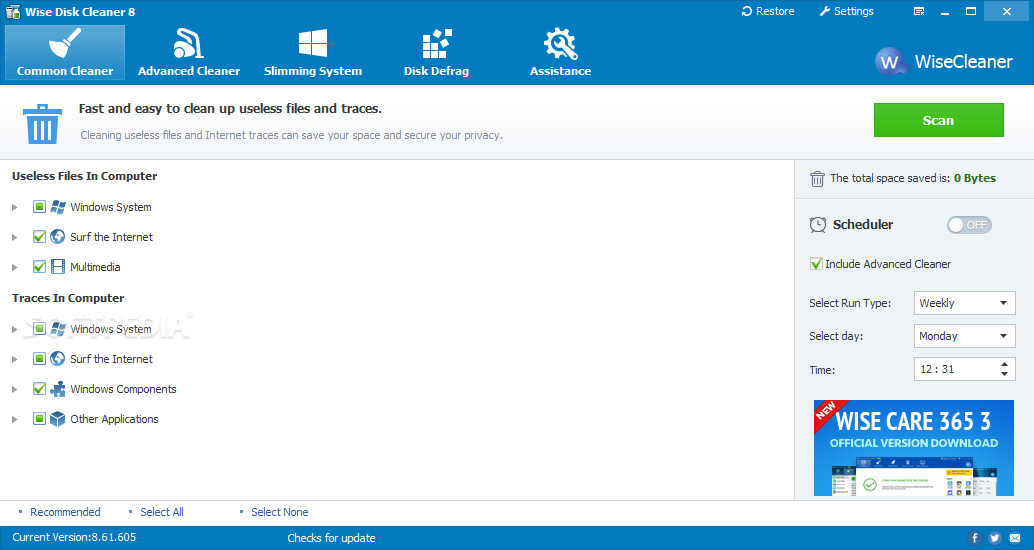Expand Surf the Internet under Traces
The height and width of the screenshot is (550, 1034).
(x=15, y=359)
